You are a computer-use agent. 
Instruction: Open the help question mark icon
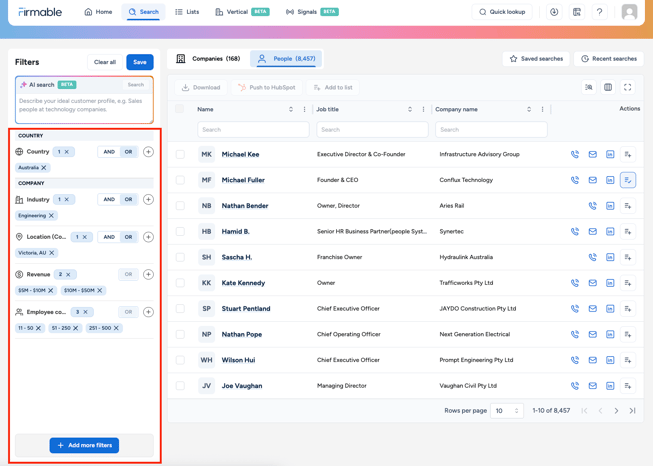[x=599, y=12]
